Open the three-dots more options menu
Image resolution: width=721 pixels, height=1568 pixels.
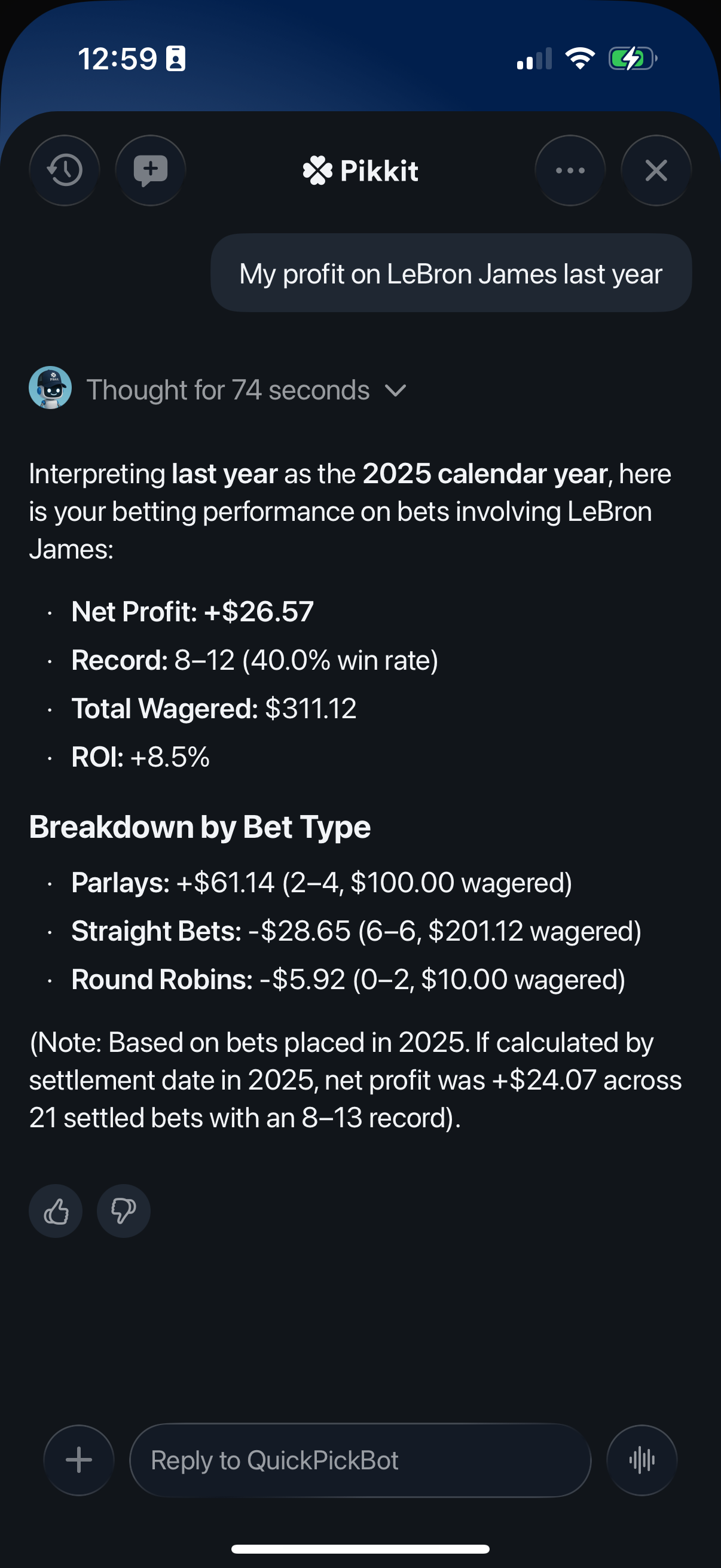[570, 170]
